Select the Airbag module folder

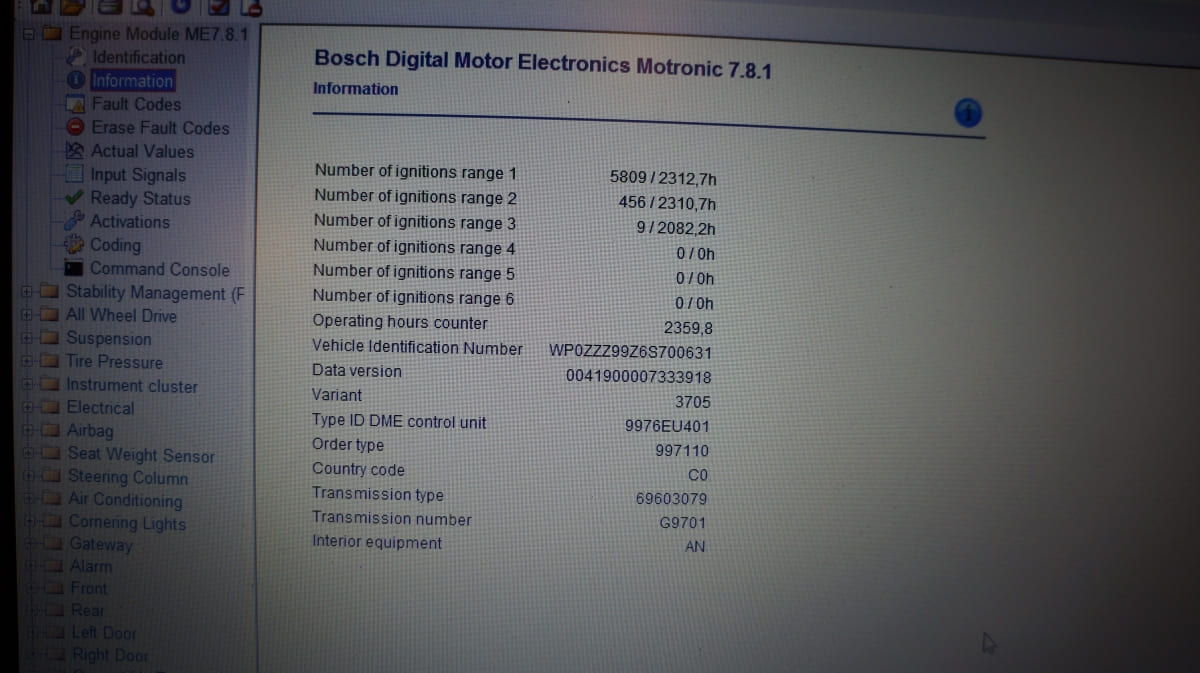click(89, 431)
